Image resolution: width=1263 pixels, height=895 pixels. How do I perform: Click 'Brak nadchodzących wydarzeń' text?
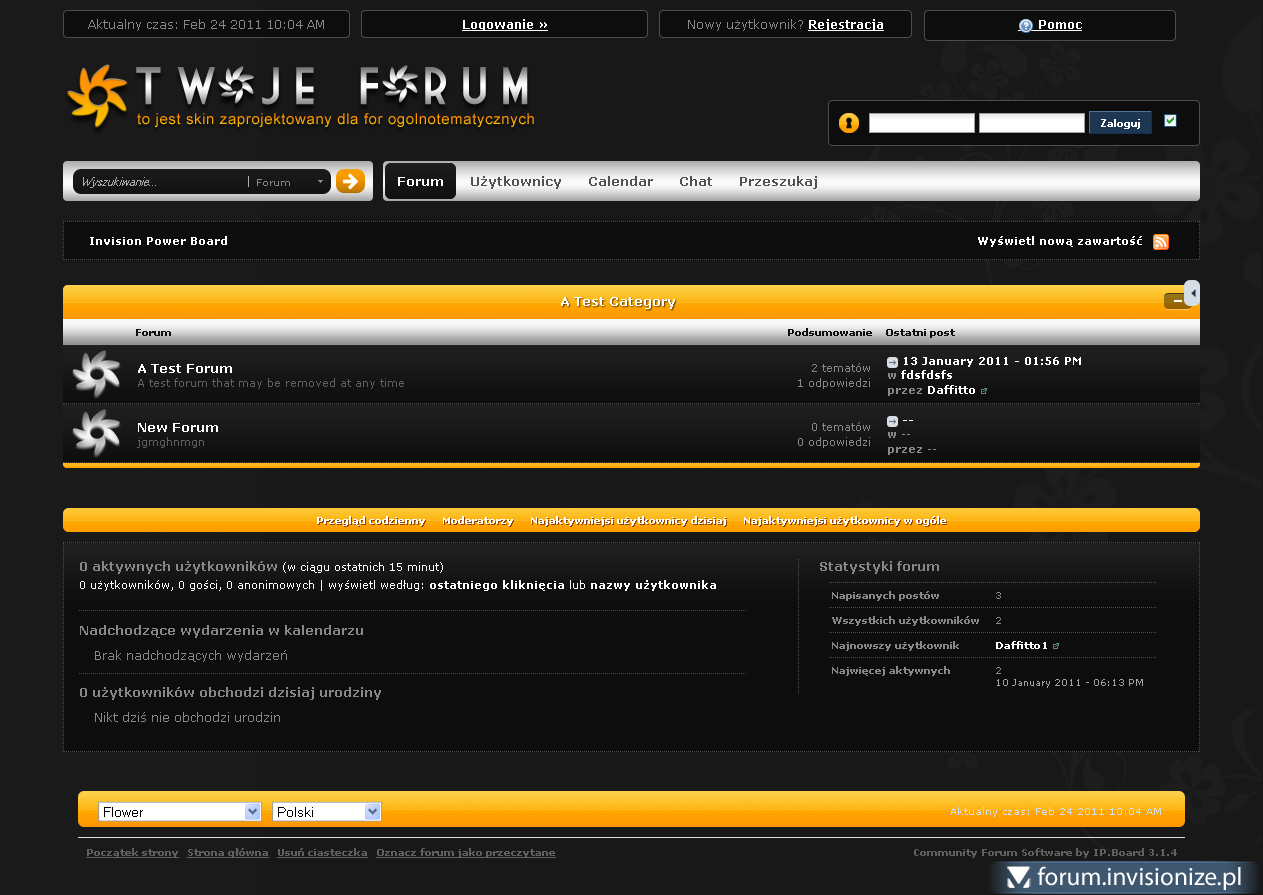[x=191, y=656]
